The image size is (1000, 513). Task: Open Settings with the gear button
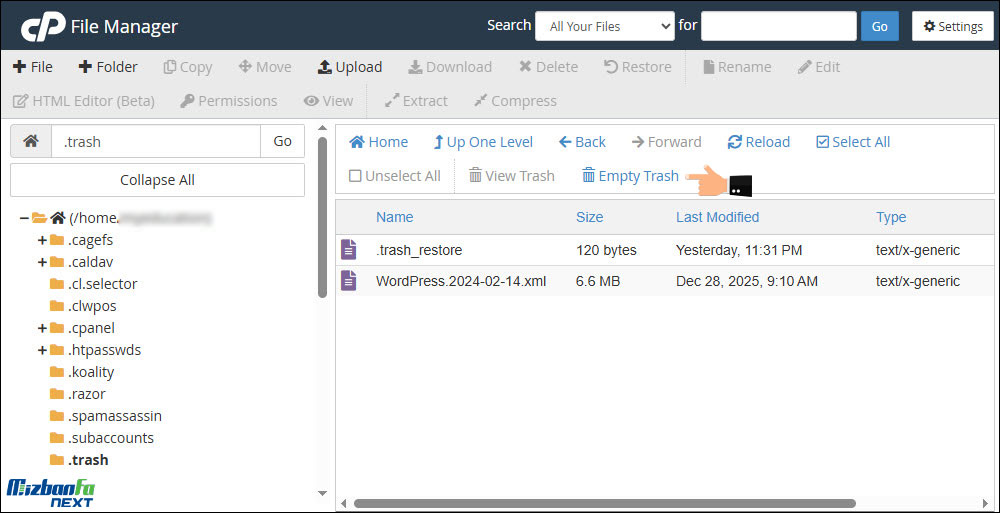pos(952,26)
